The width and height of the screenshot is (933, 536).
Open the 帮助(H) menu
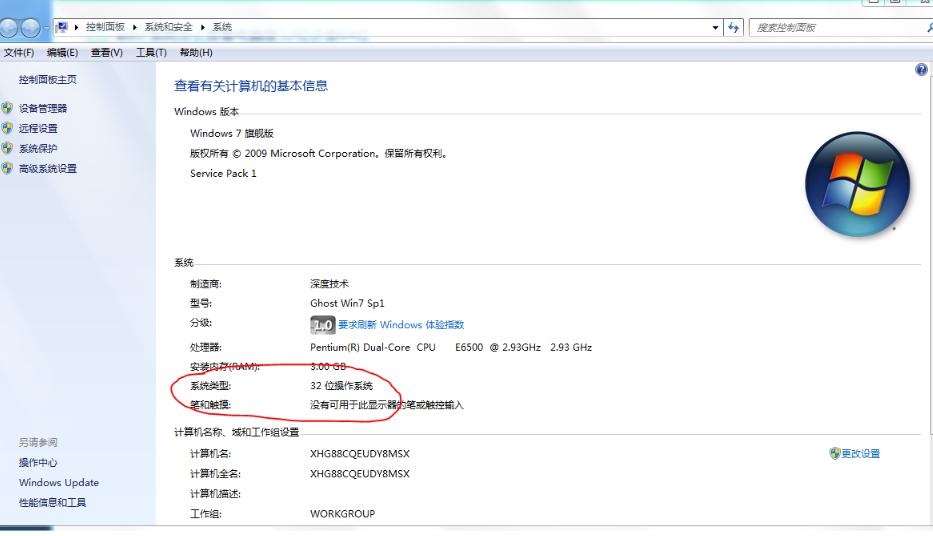[x=196, y=52]
